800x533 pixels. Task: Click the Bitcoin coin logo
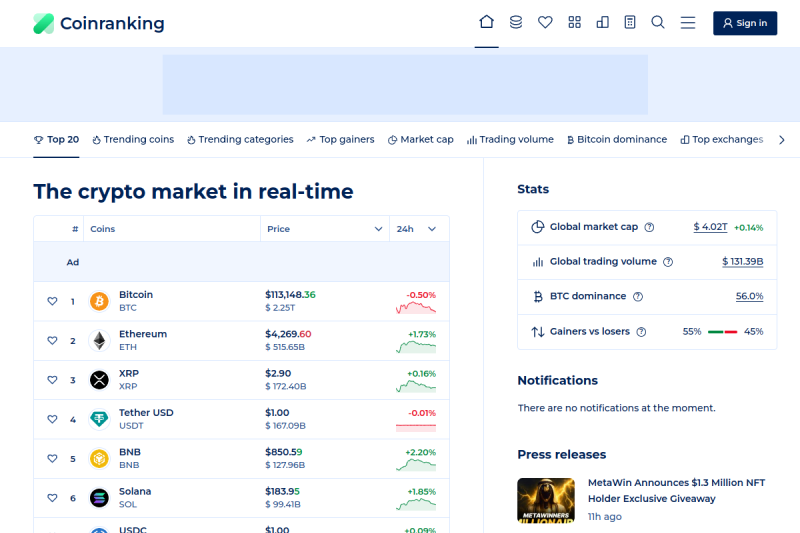point(99,301)
